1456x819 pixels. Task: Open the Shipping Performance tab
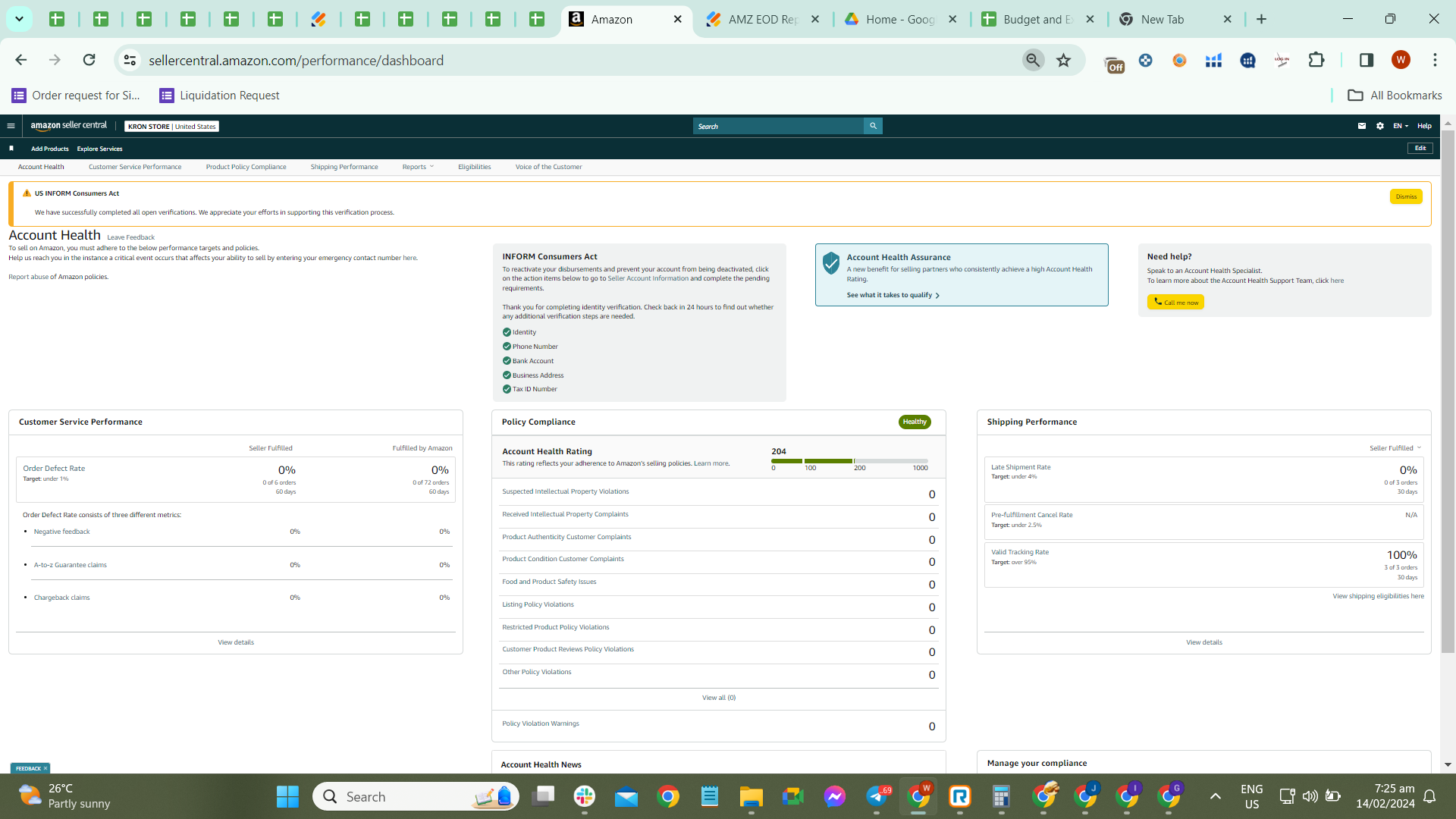(344, 167)
